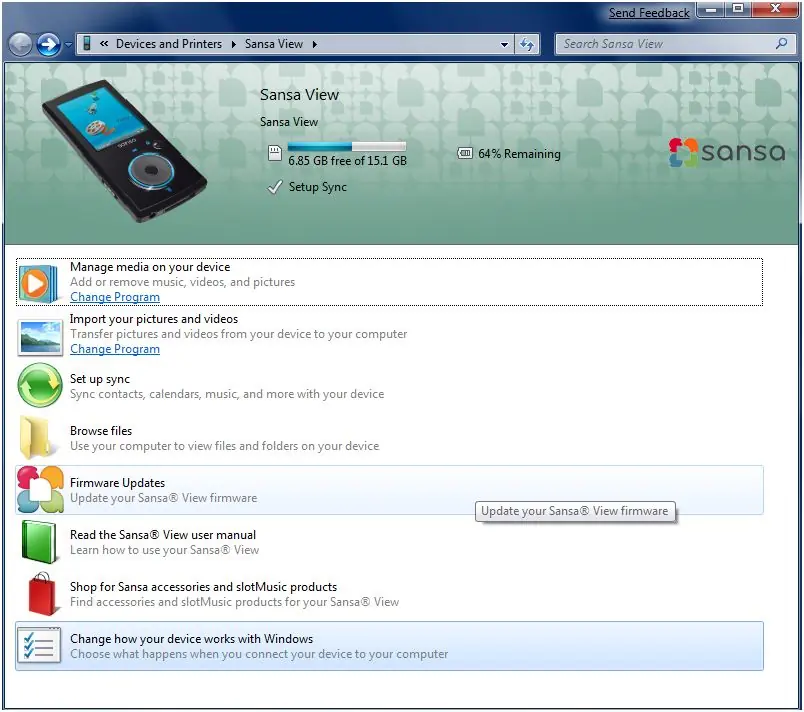Open Import your pictures and videos
Image resolution: width=804 pixels, height=712 pixels.
pos(389,334)
